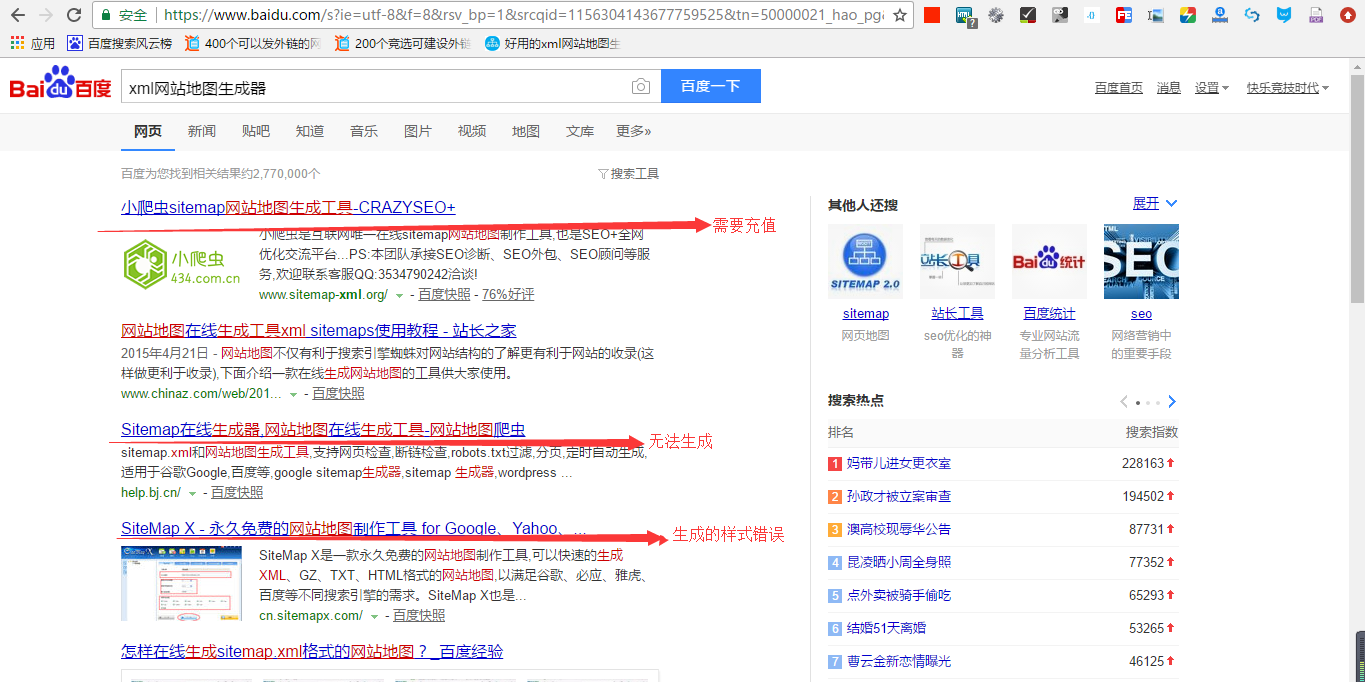The width and height of the screenshot is (1365, 682).
Task: Advance hot search carousel with right arrow
Action: click(x=1172, y=401)
